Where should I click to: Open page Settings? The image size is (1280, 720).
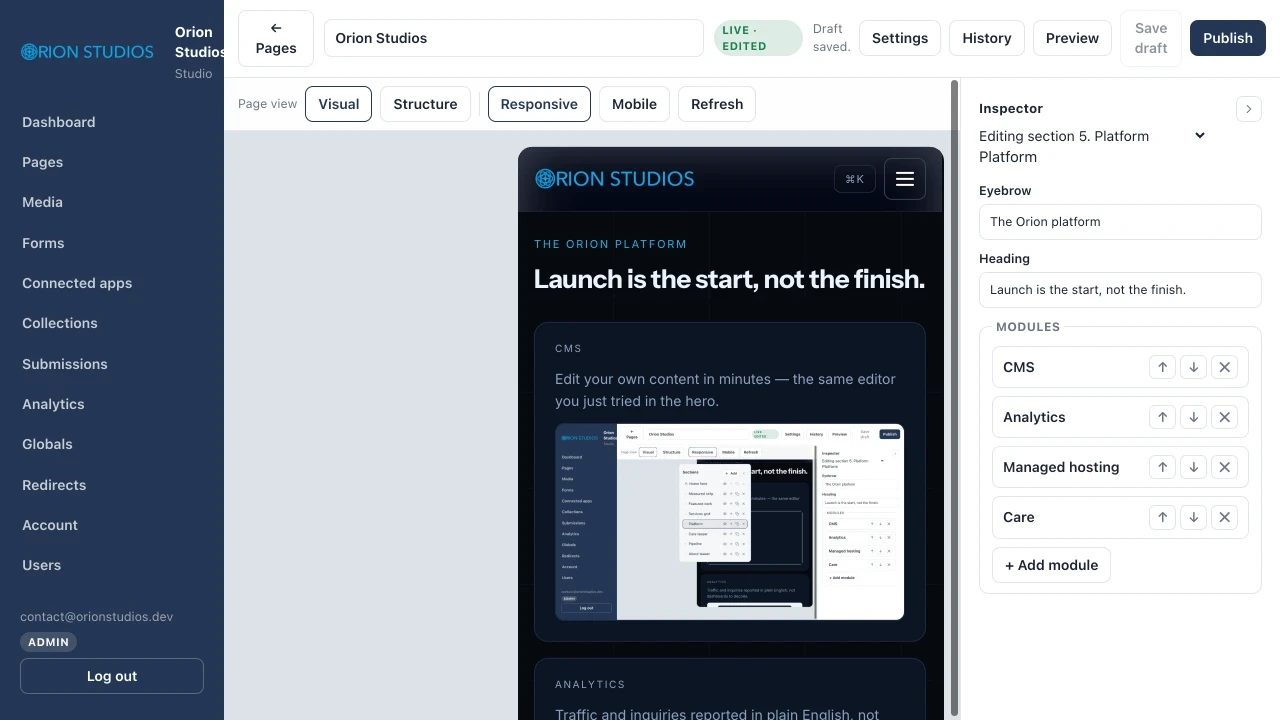[900, 38]
